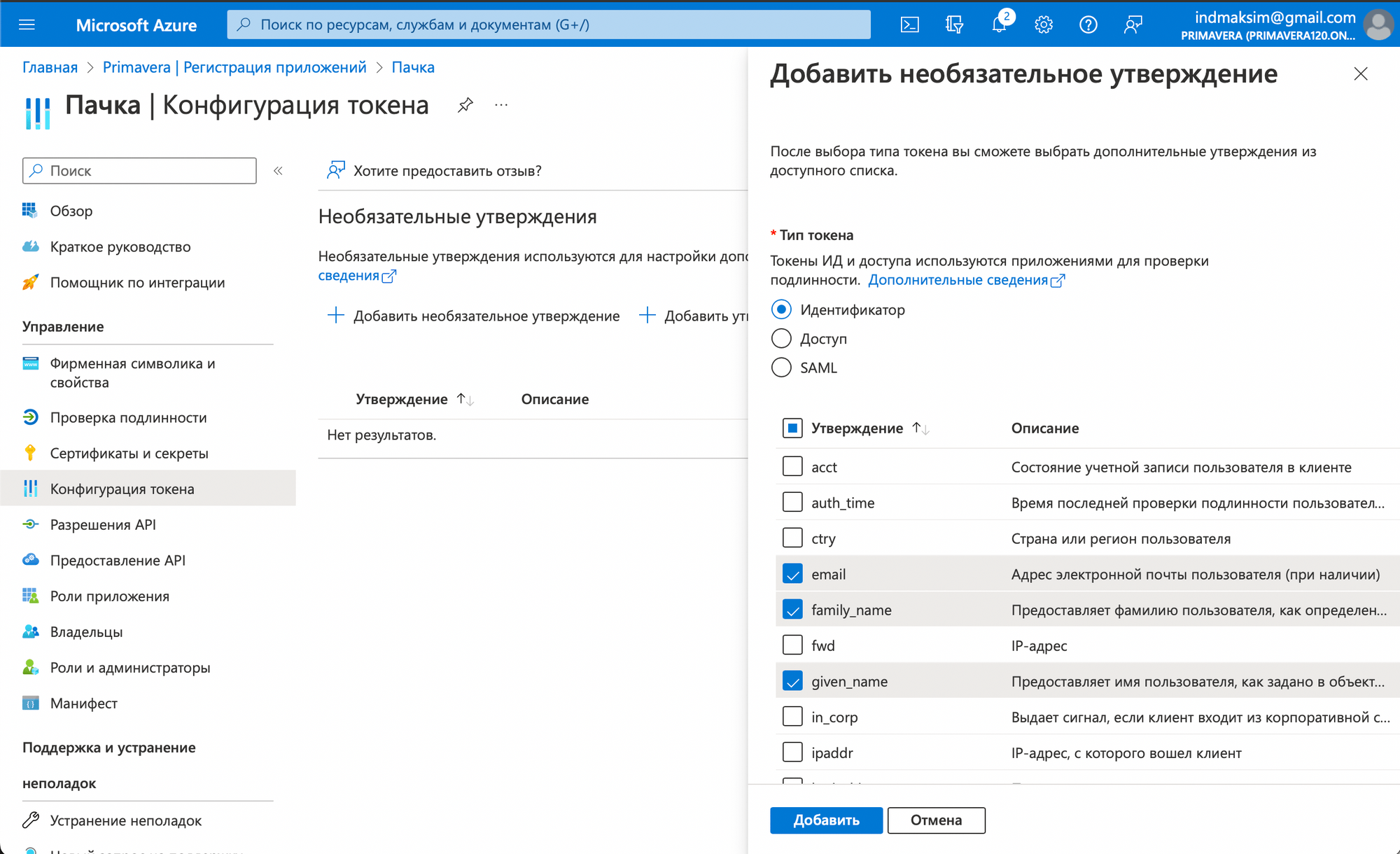The height and width of the screenshot is (854, 1400).
Task: Click the feedback icon in top bar
Action: [1133, 25]
